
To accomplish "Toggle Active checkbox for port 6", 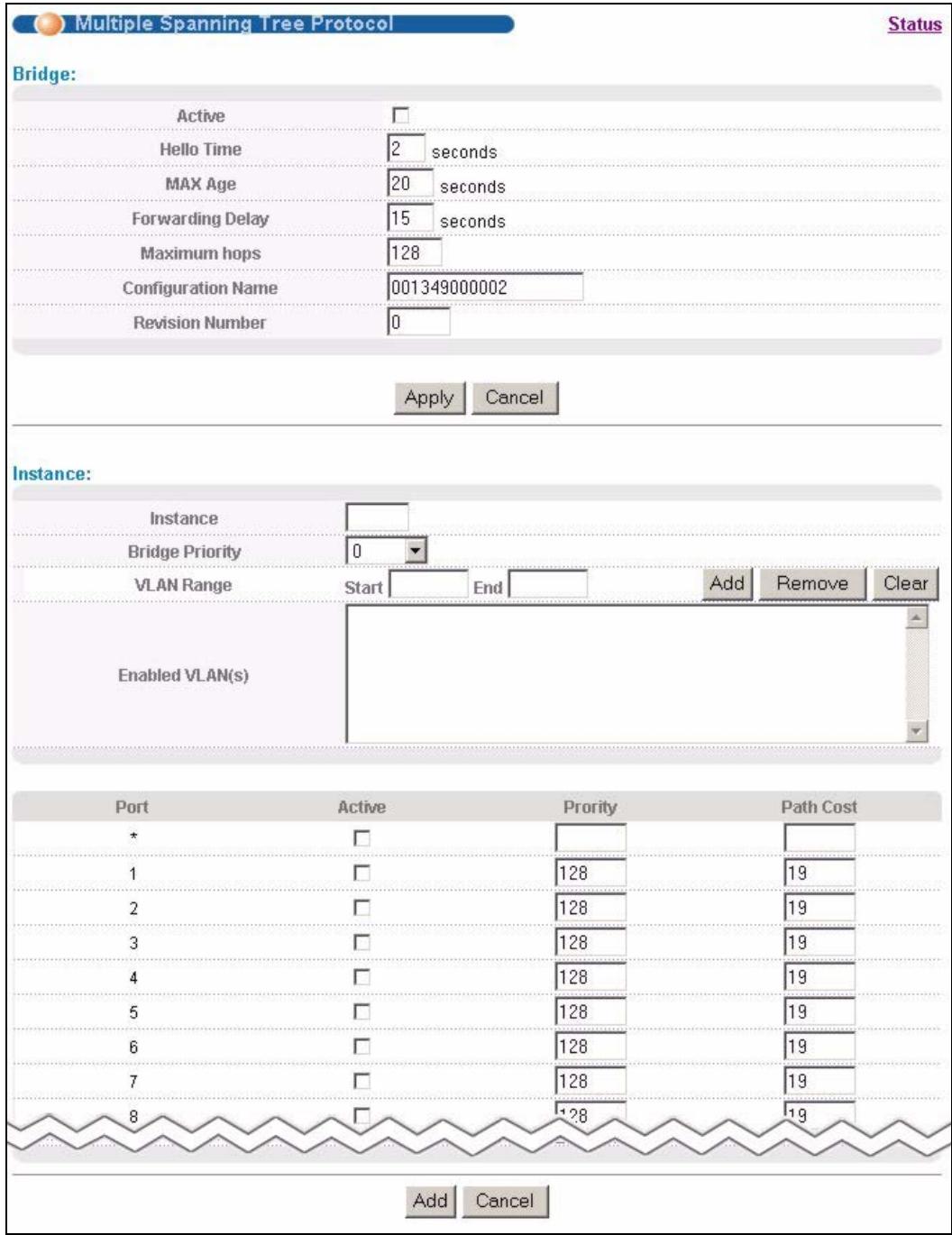I will (362, 1046).
